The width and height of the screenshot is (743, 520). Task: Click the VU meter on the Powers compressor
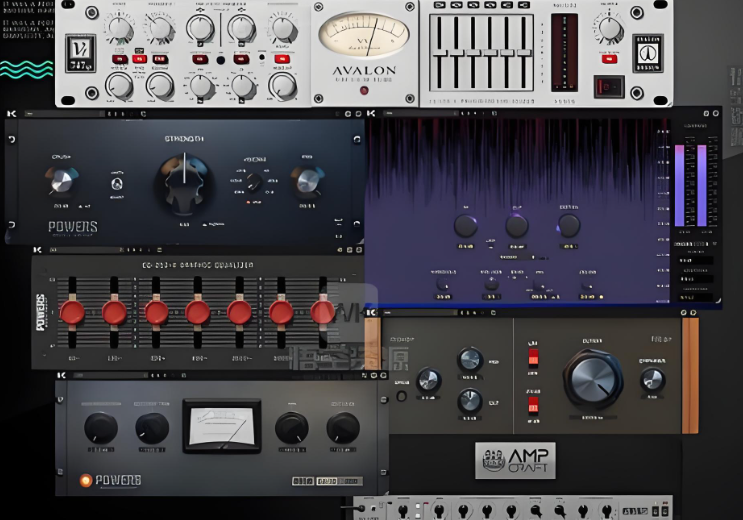coord(222,427)
